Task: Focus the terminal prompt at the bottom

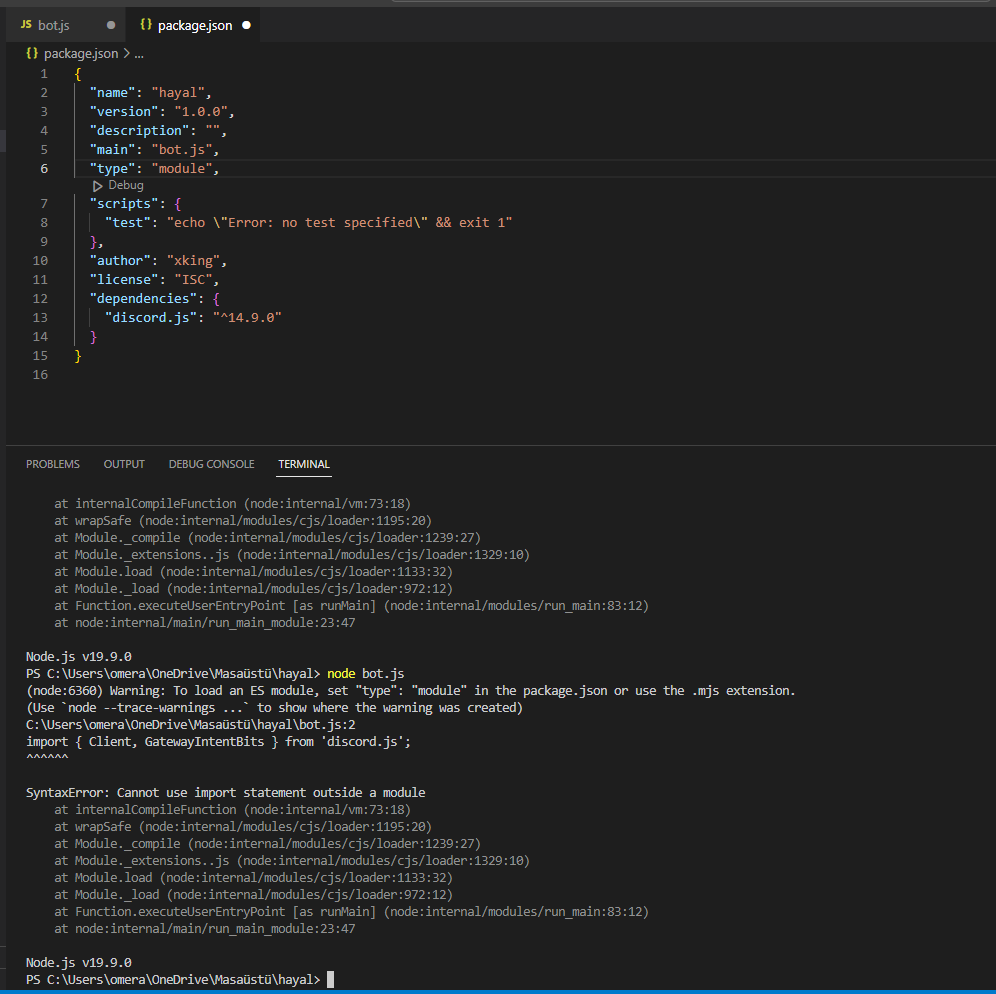Action: pos(330,979)
